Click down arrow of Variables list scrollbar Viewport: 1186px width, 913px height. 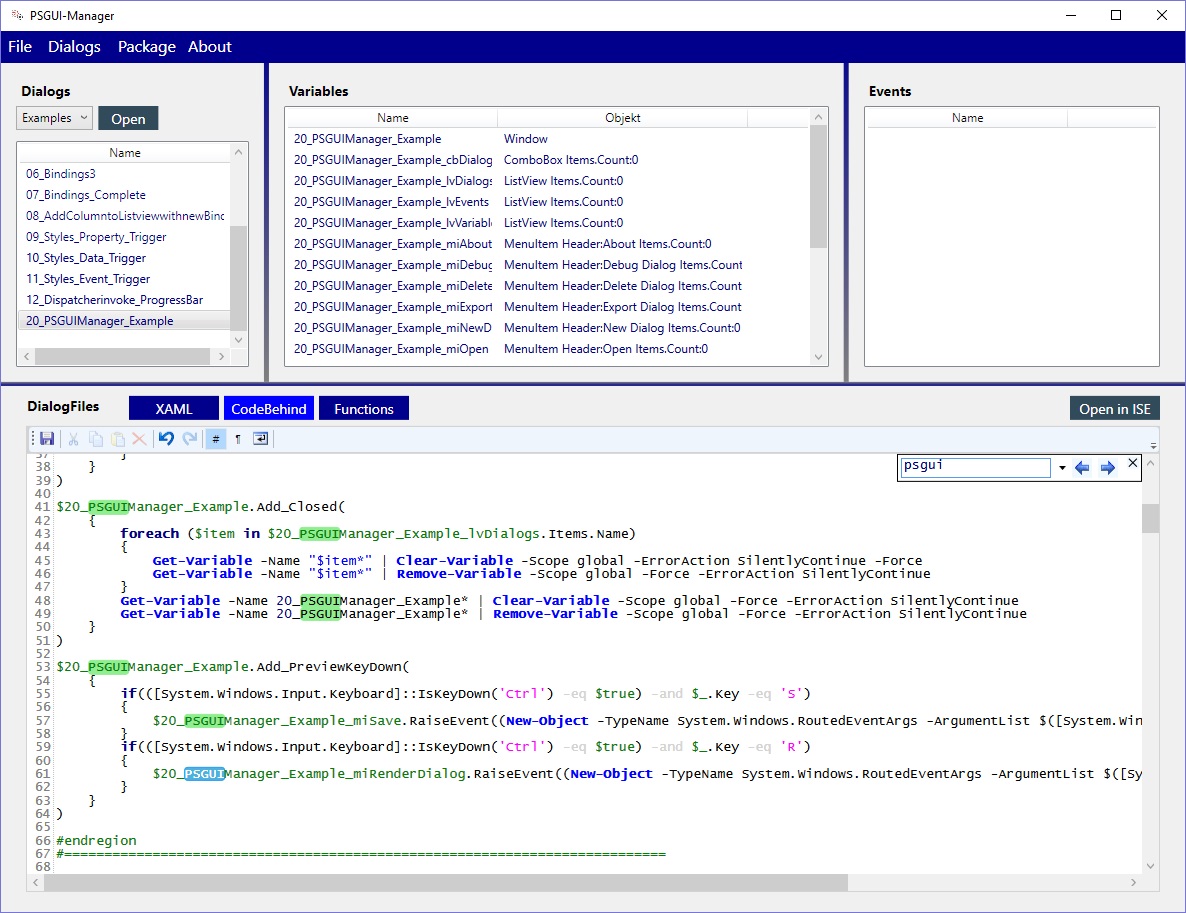[818, 357]
